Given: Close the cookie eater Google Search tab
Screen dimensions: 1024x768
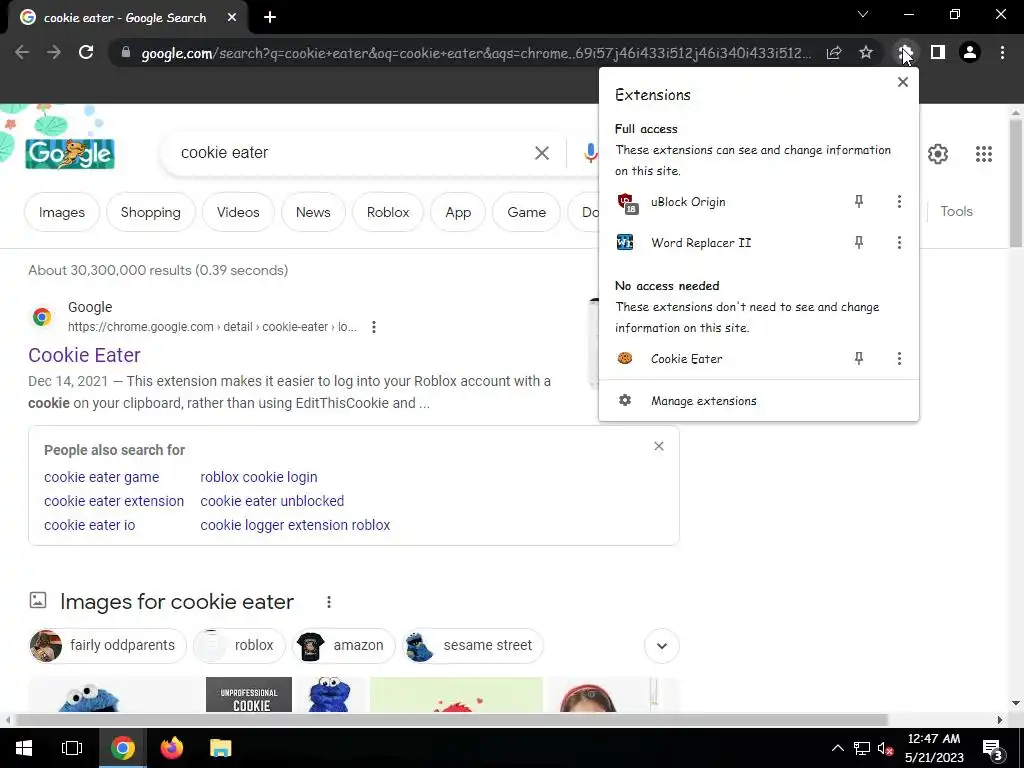Looking at the screenshot, I should click(x=232, y=18).
